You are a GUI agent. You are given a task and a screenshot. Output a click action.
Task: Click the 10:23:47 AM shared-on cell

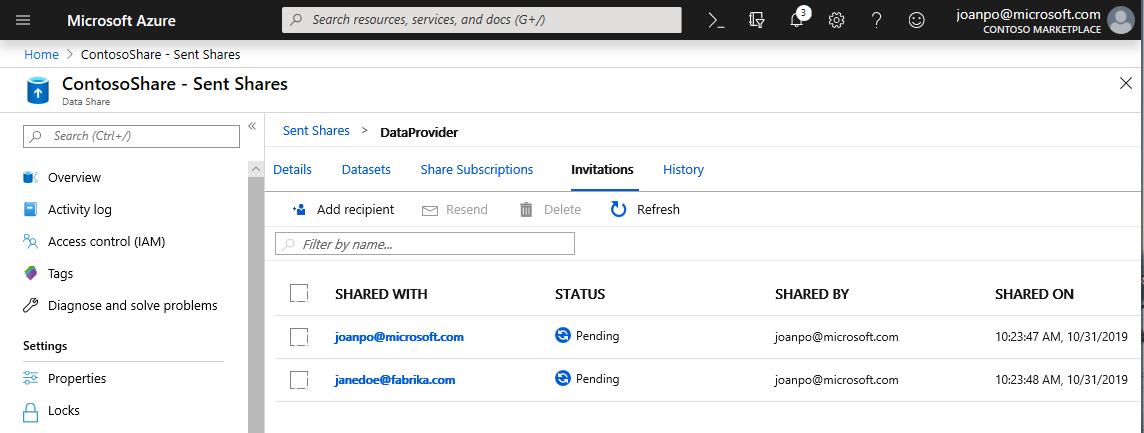1061,337
